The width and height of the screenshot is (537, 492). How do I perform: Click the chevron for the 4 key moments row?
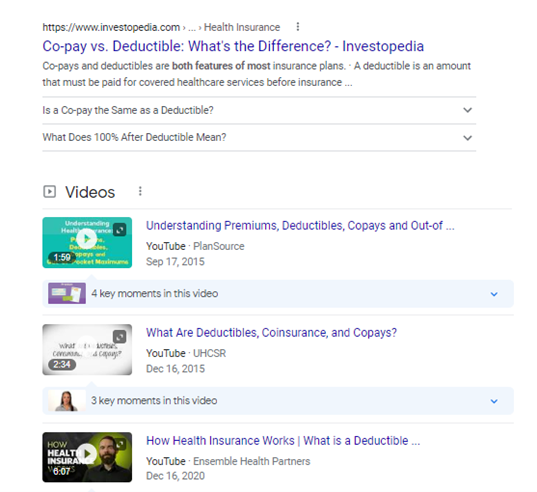(x=494, y=294)
